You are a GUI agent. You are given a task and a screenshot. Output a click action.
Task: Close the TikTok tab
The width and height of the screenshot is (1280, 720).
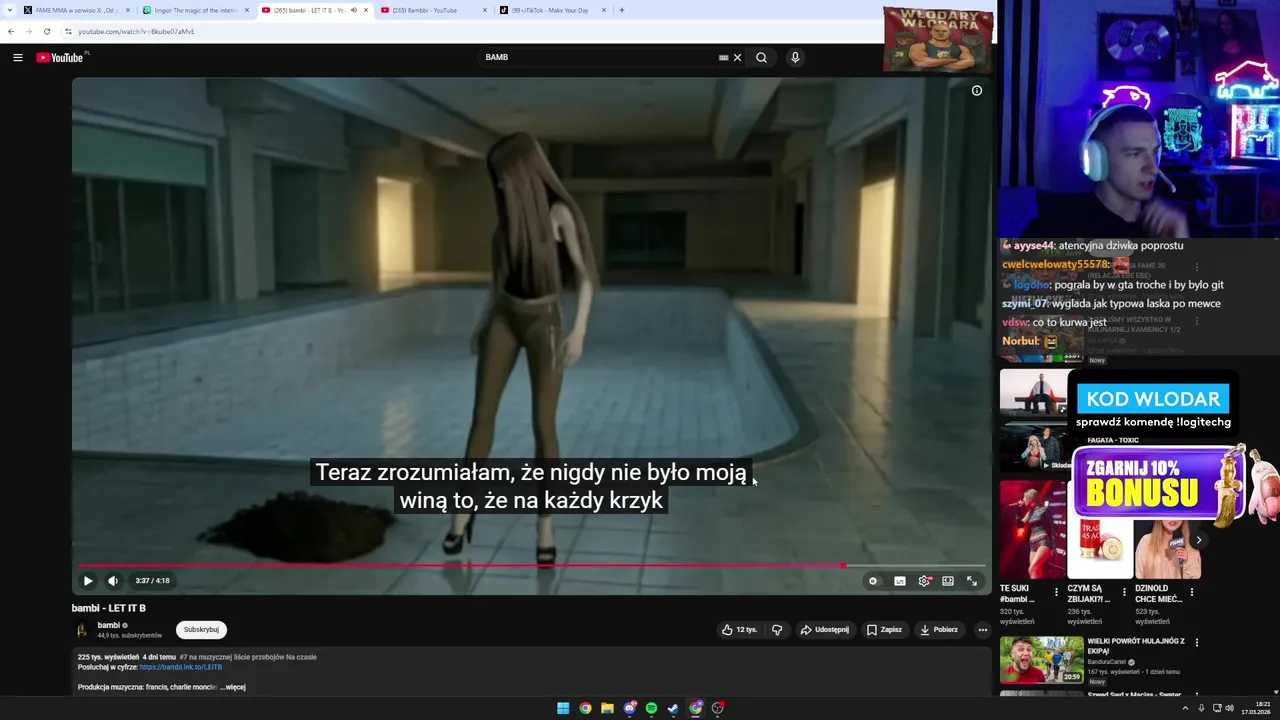(x=604, y=10)
